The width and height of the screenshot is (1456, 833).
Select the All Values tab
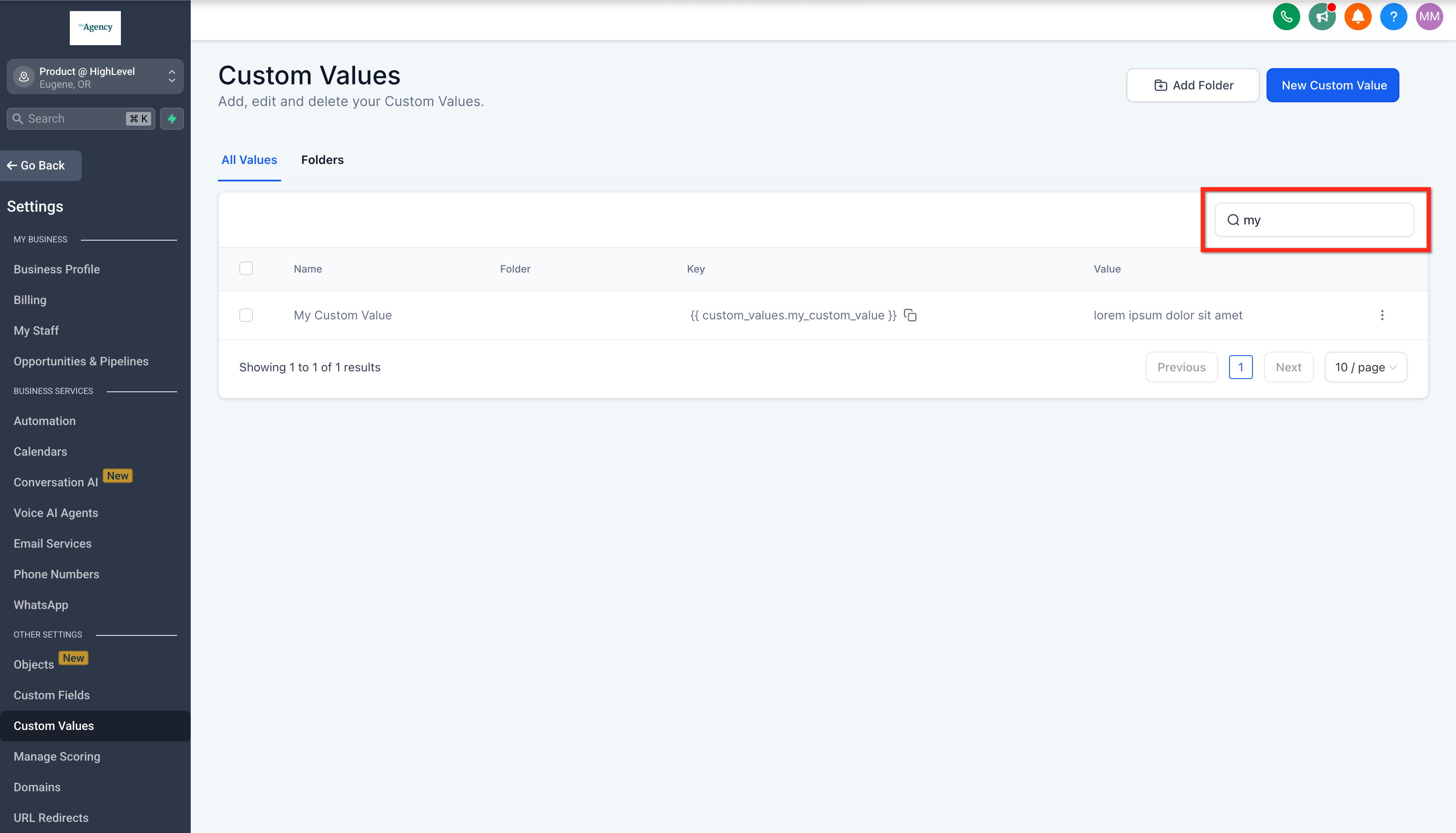pos(249,160)
